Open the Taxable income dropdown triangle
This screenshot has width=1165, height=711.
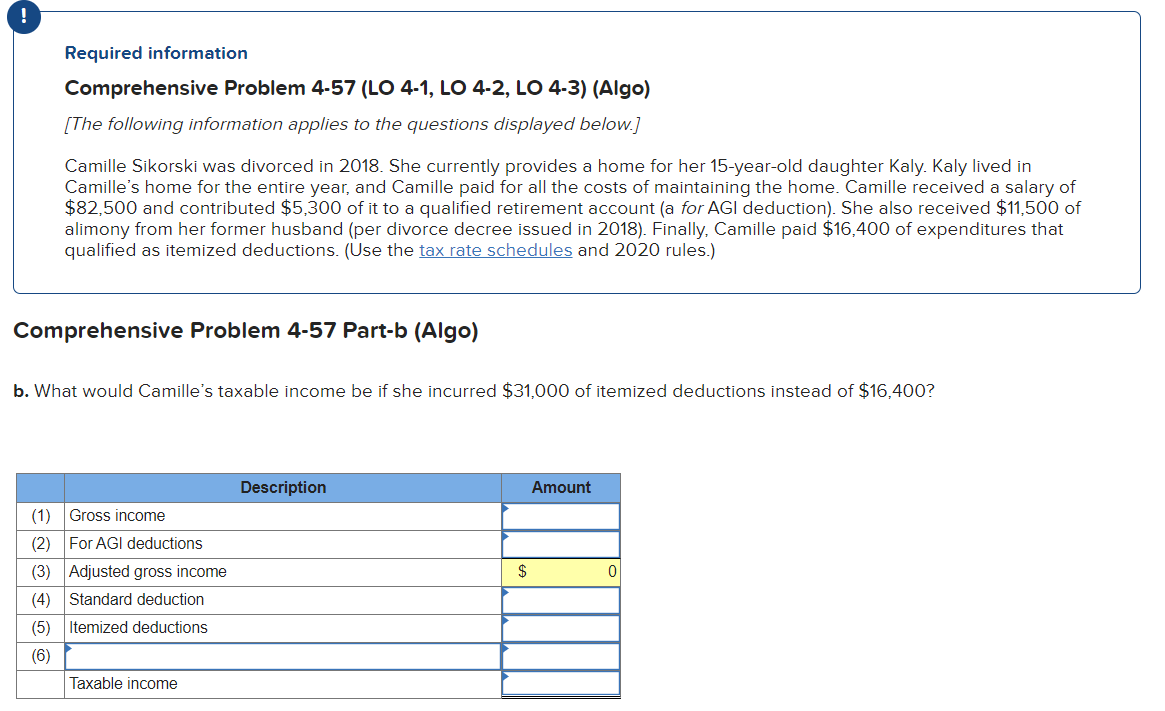(507, 676)
